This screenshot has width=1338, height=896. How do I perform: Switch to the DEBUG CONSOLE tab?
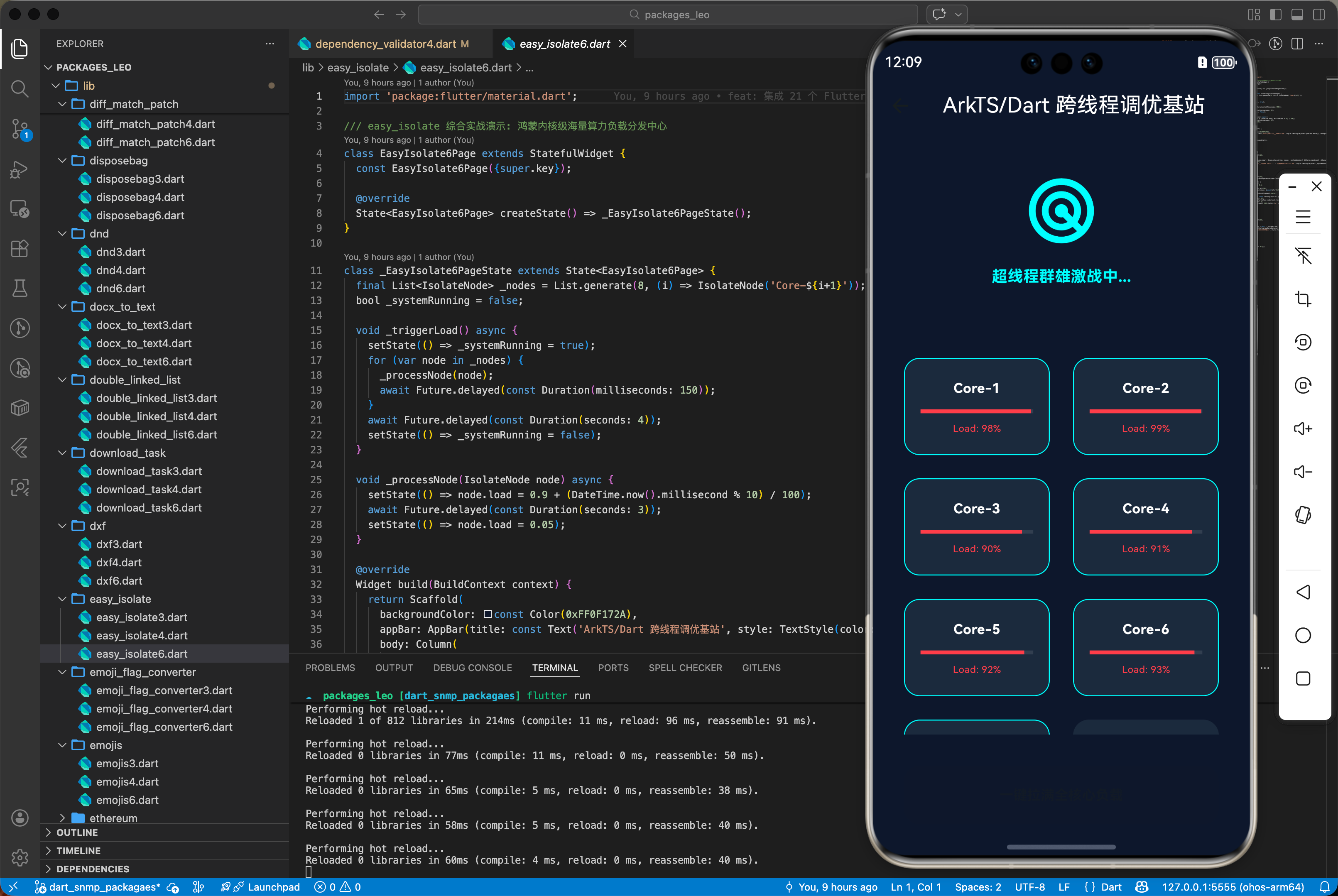(472, 667)
